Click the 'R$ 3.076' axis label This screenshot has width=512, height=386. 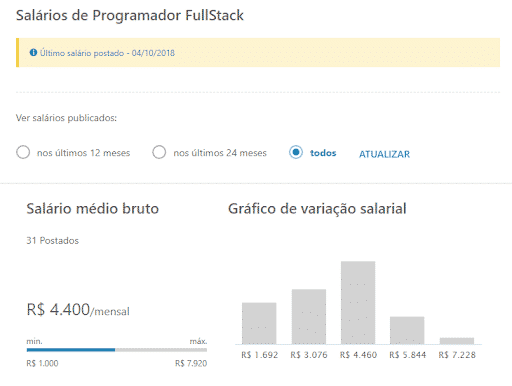(x=309, y=355)
